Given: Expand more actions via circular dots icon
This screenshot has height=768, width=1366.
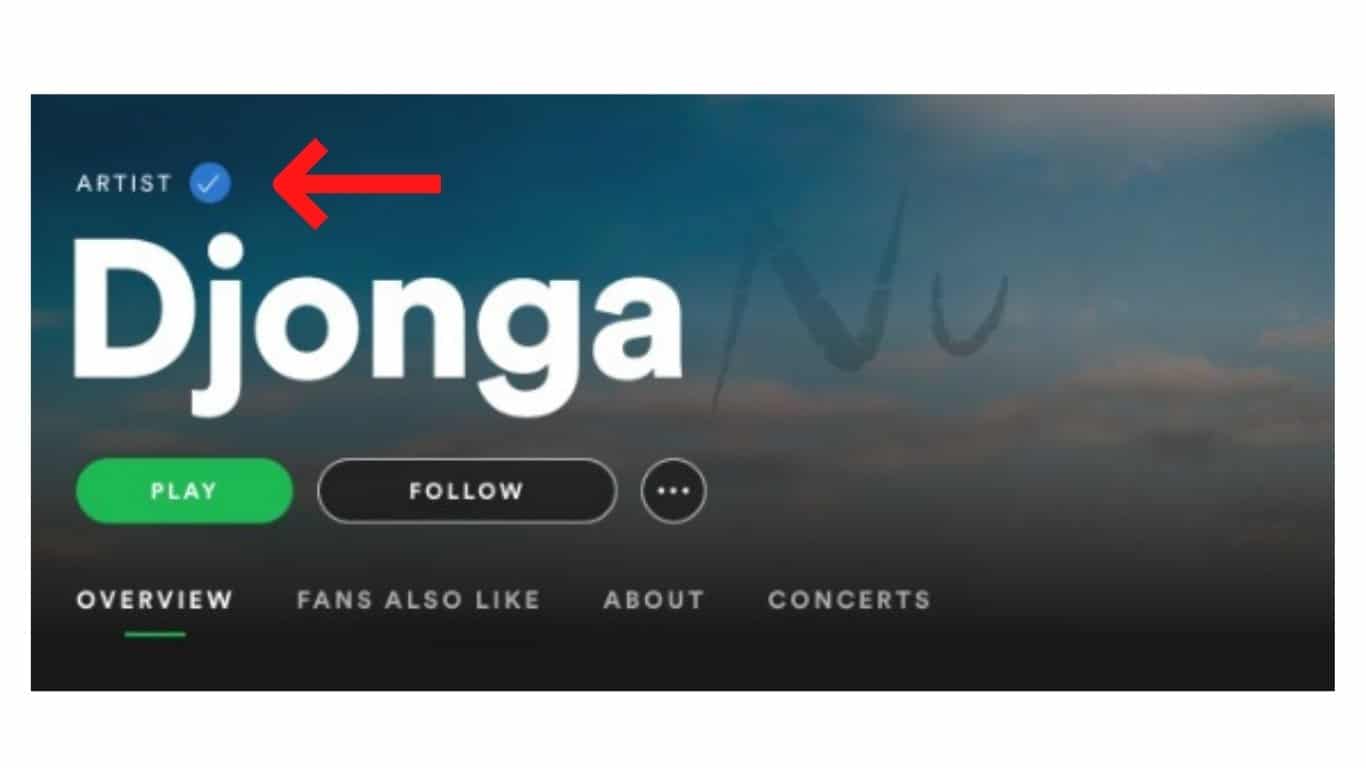Looking at the screenshot, I should 673,491.
